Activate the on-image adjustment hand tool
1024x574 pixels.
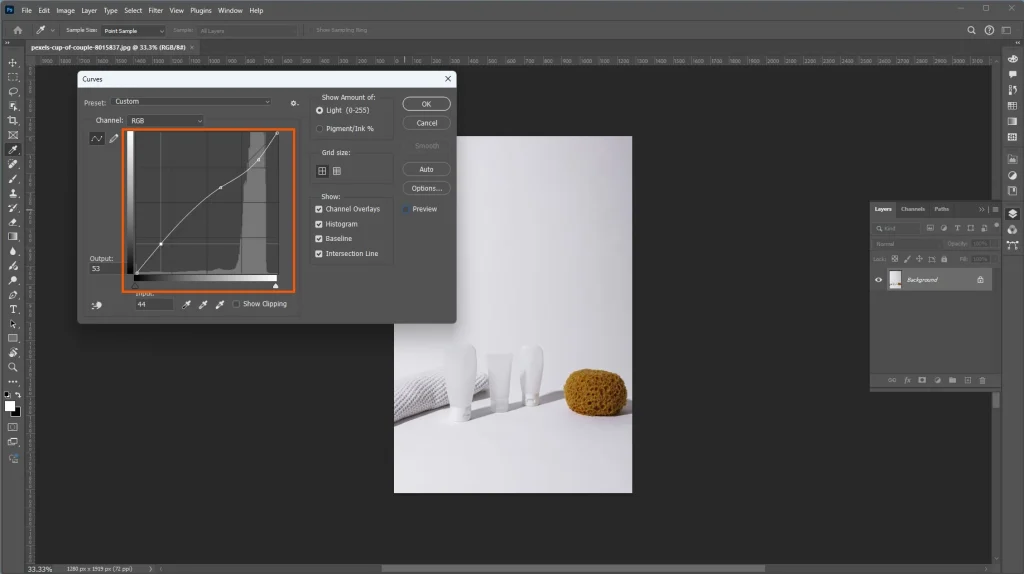coord(97,305)
